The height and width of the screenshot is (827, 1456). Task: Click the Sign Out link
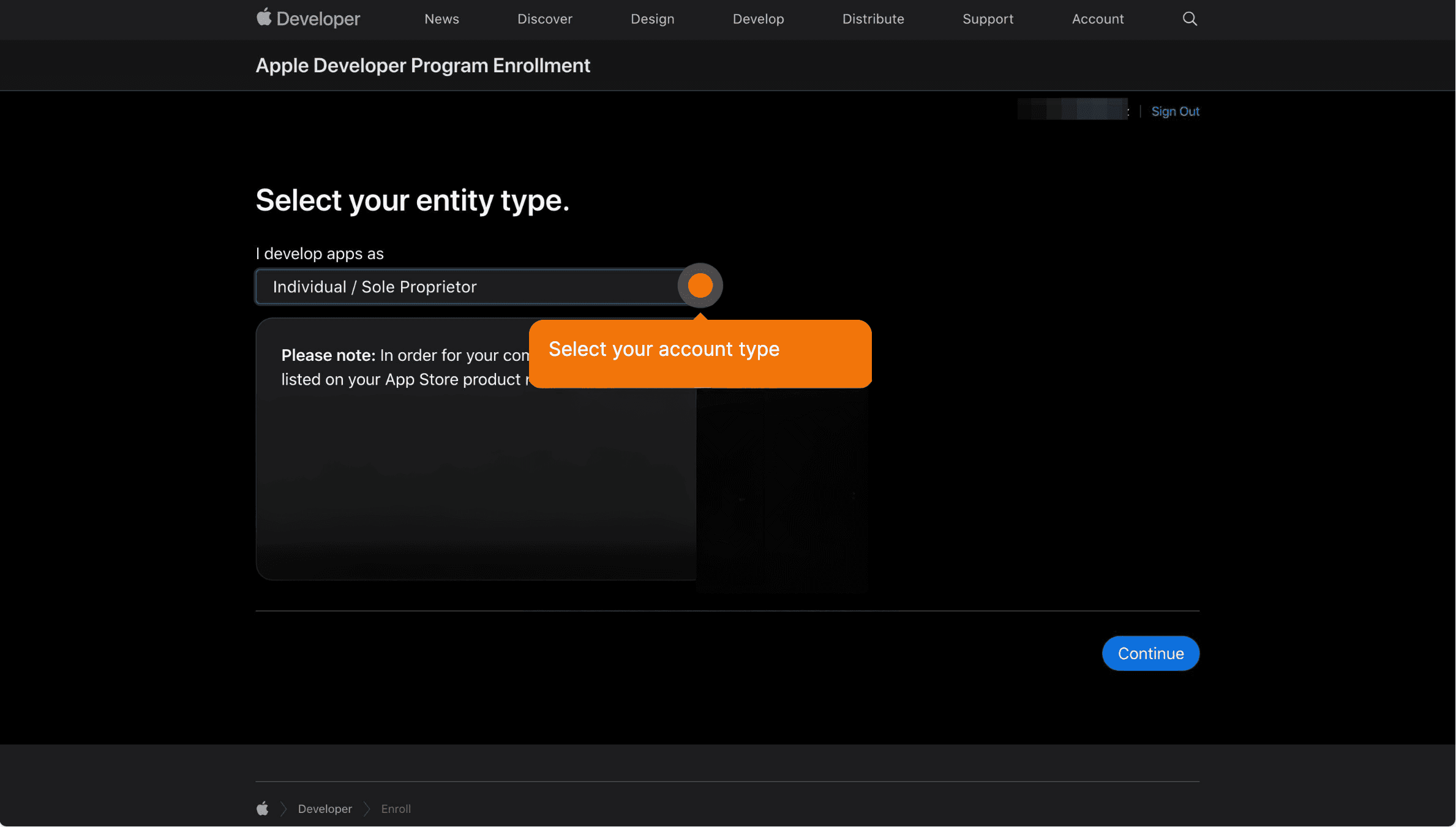click(x=1175, y=111)
